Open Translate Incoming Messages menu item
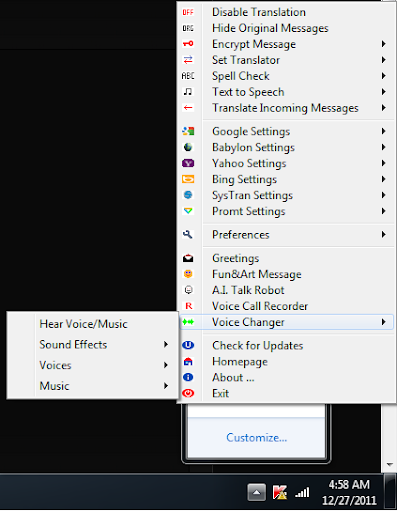 coord(286,108)
